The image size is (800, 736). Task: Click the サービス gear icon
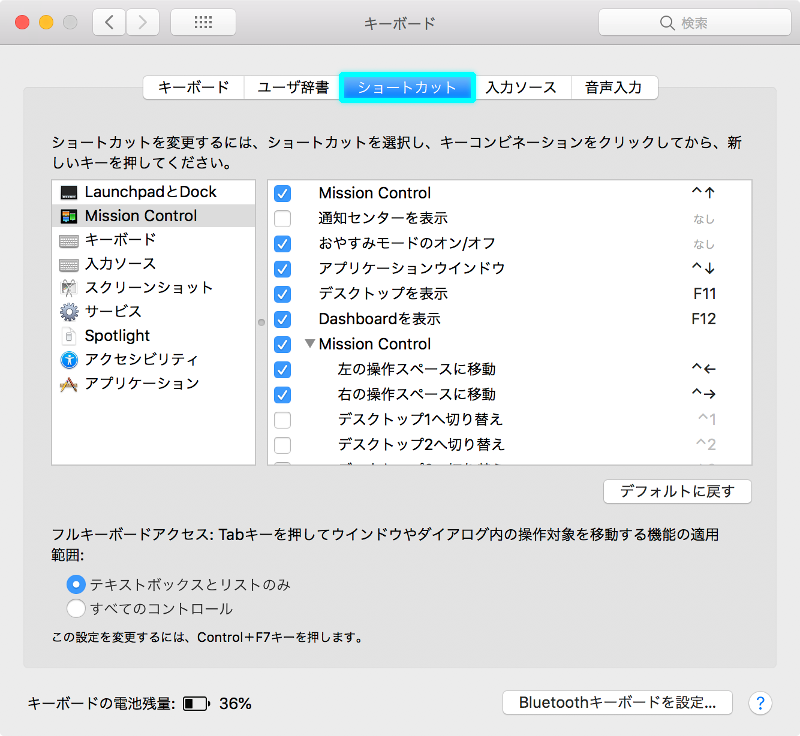[x=69, y=312]
